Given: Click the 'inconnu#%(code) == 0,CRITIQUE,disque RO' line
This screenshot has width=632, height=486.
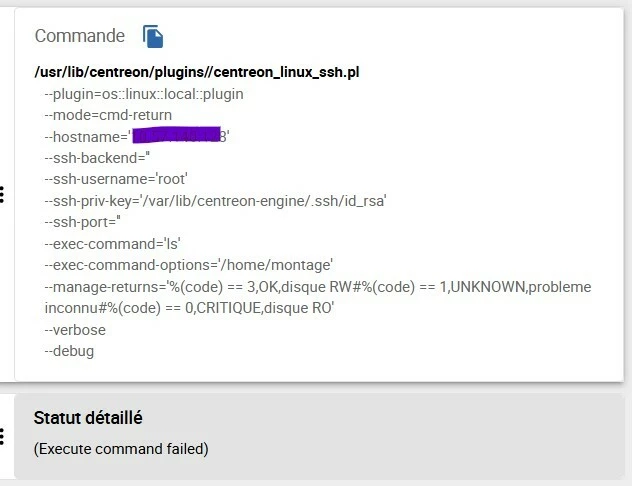Looking at the screenshot, I should click(189, 308).
